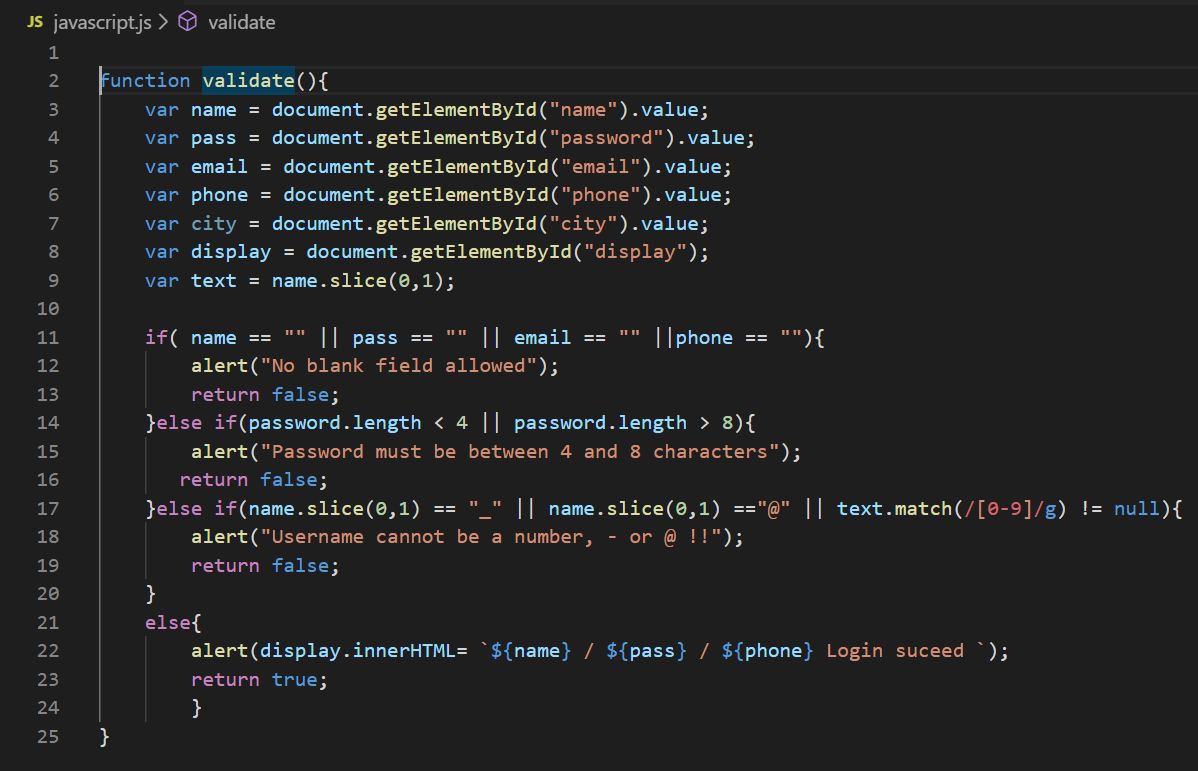
Task: Click return true on line 23
Action: 256,679
